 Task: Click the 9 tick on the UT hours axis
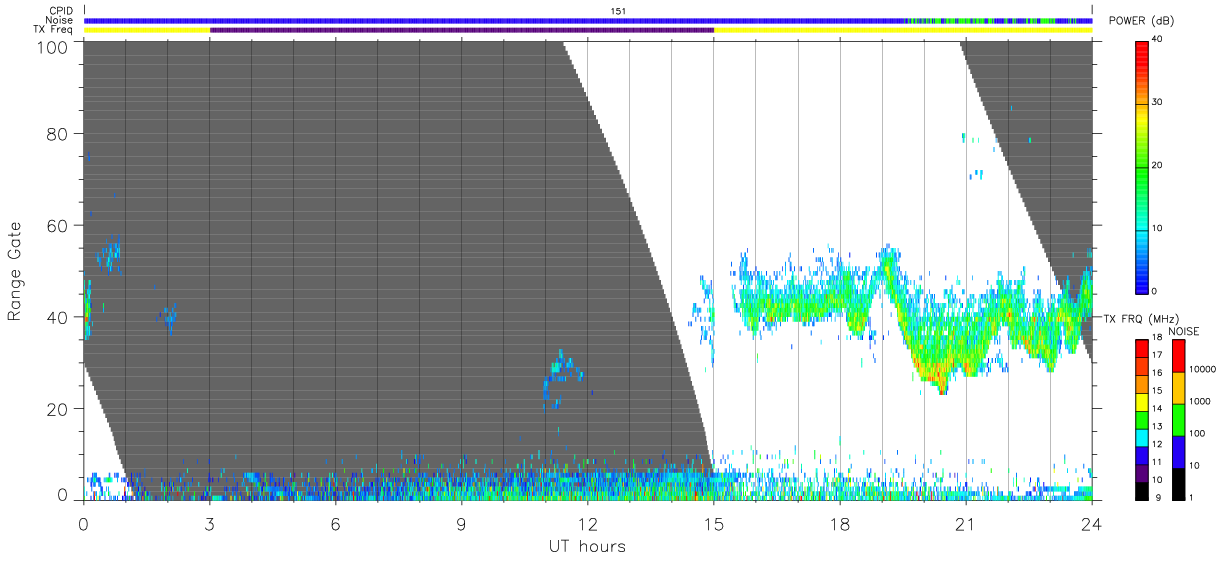[461, 523]
